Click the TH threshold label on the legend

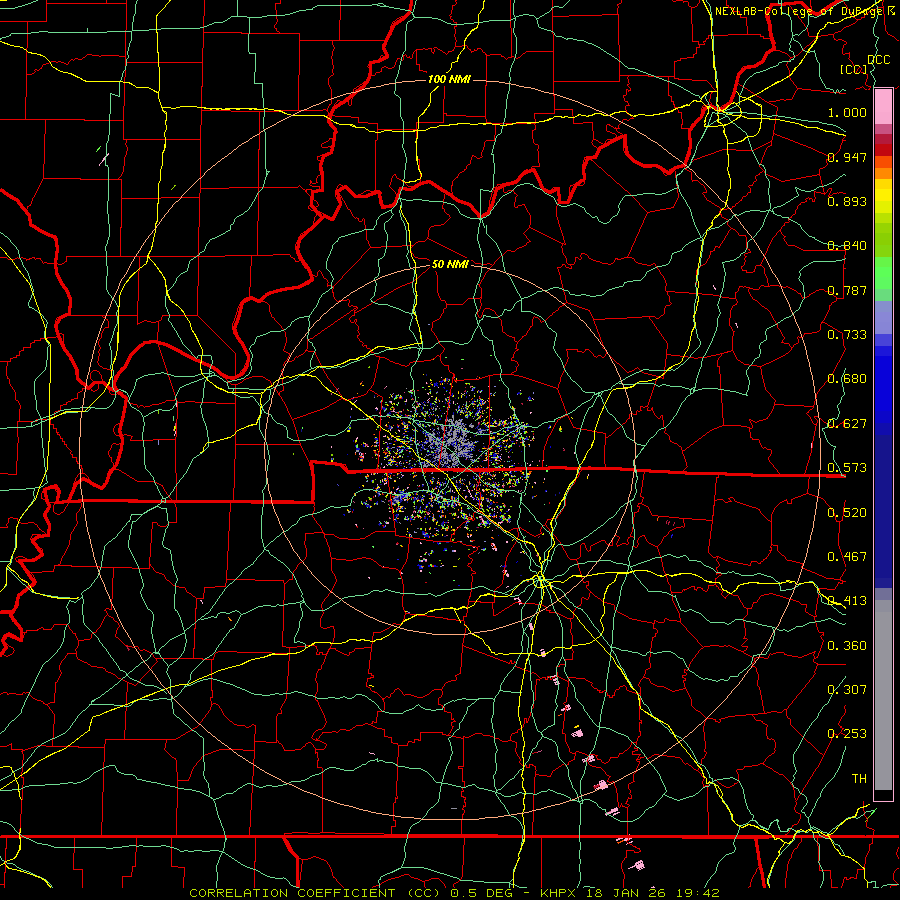click(x=859, y=779)
